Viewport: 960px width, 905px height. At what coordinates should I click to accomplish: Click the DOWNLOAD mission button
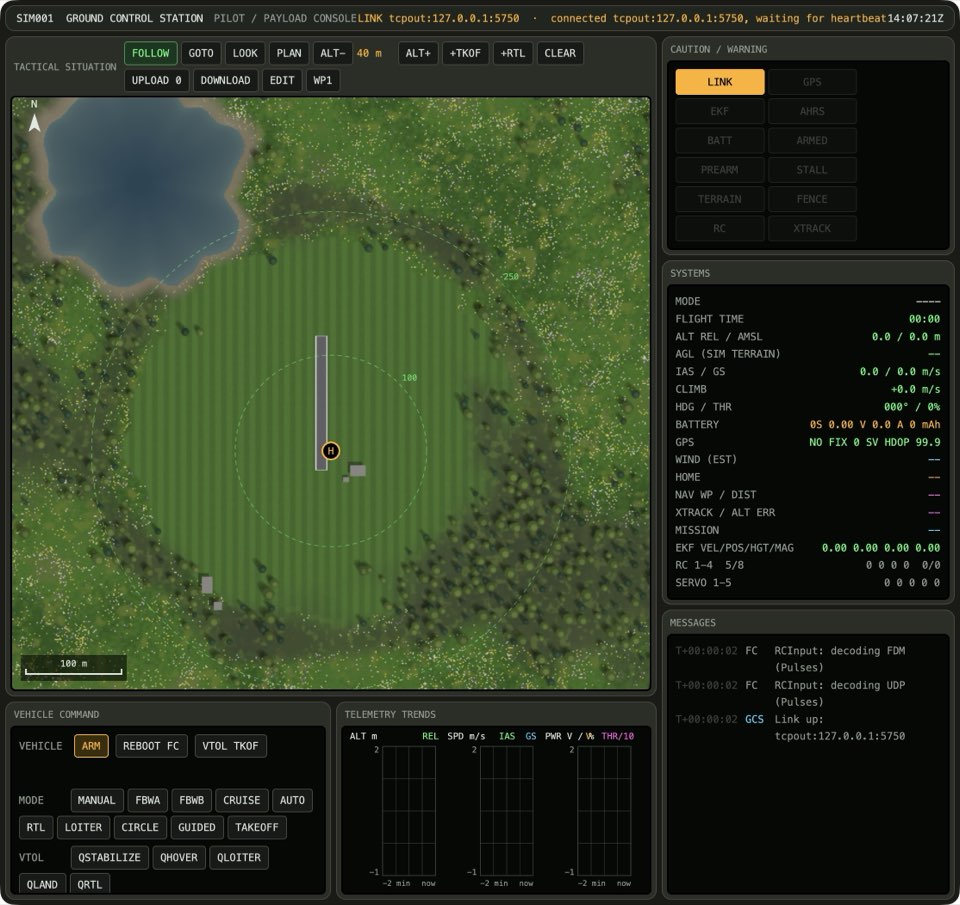click(x=225, y=80)
